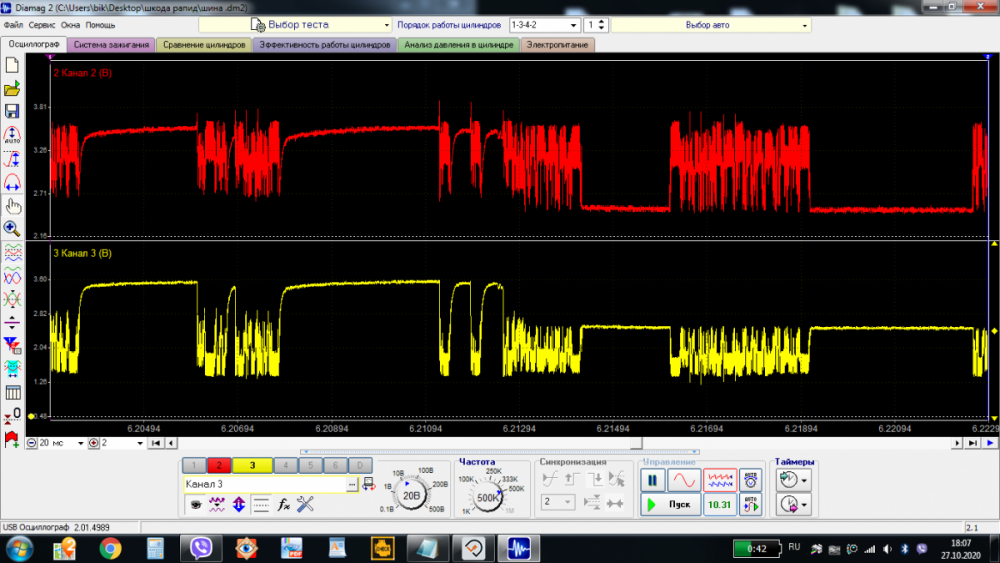
Task: Enable channel 4 button
Action: click(285, 465)
